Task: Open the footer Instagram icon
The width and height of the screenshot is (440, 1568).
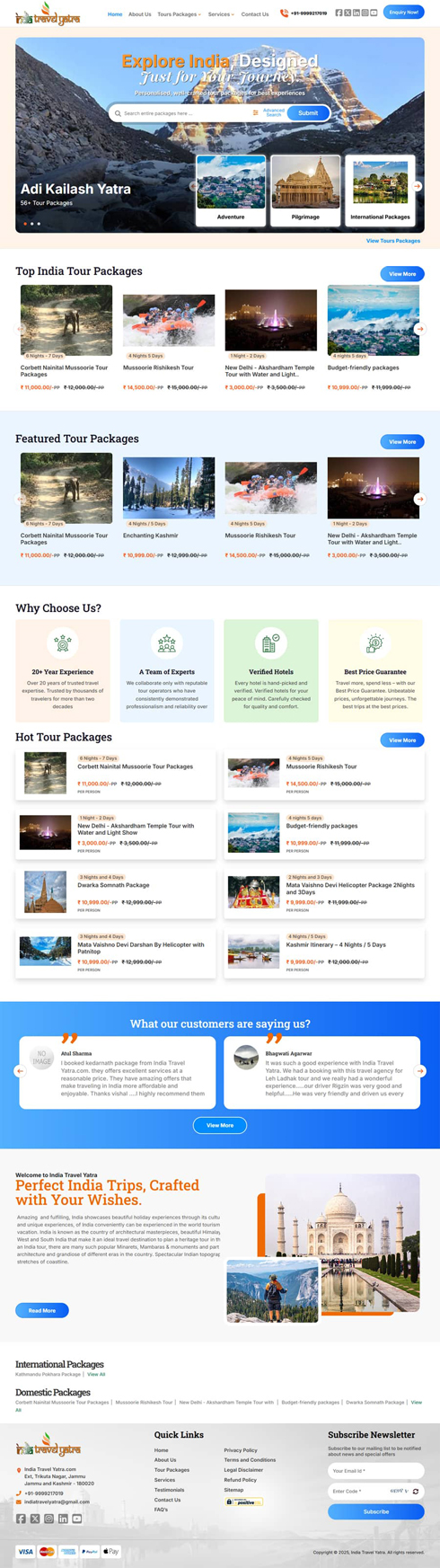Action: 49,1519
